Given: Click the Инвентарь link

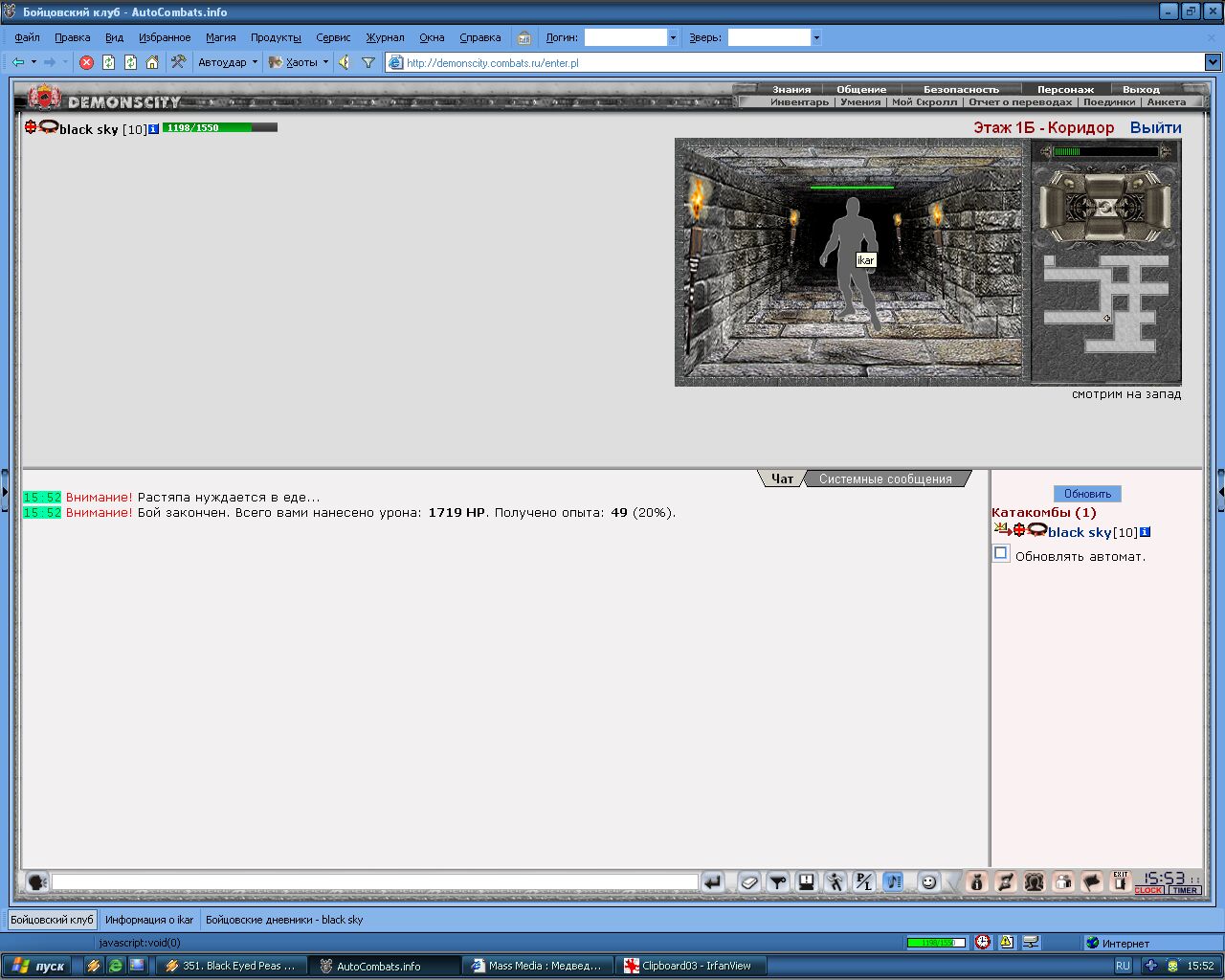Looking at the screenshot, I should click(799, 101).
